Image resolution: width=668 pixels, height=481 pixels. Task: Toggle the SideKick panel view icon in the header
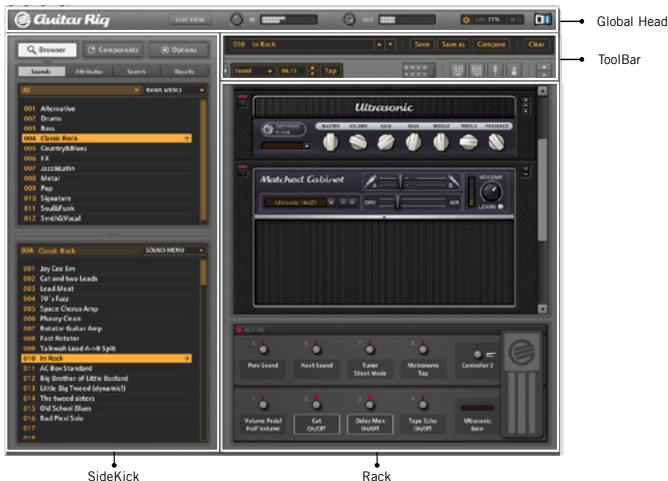click(543, 19)
